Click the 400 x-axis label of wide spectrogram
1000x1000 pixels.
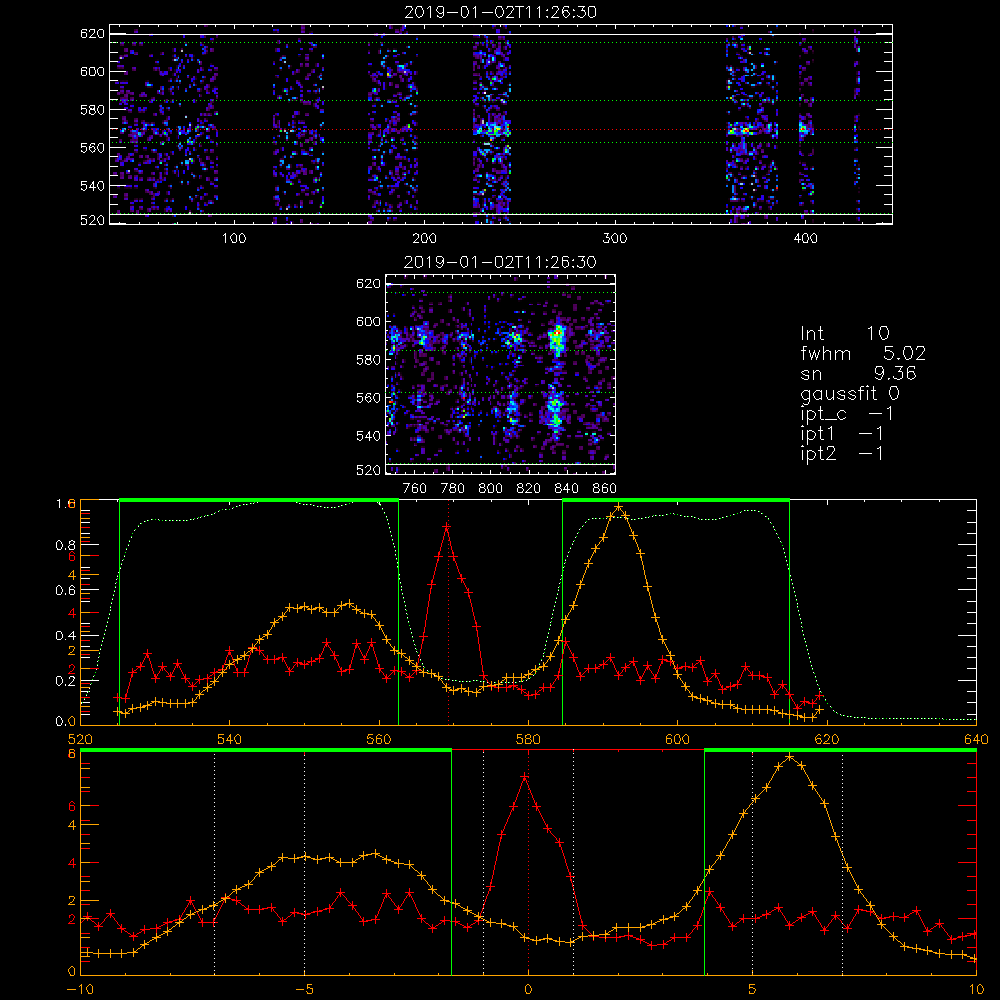pos(805,239)
